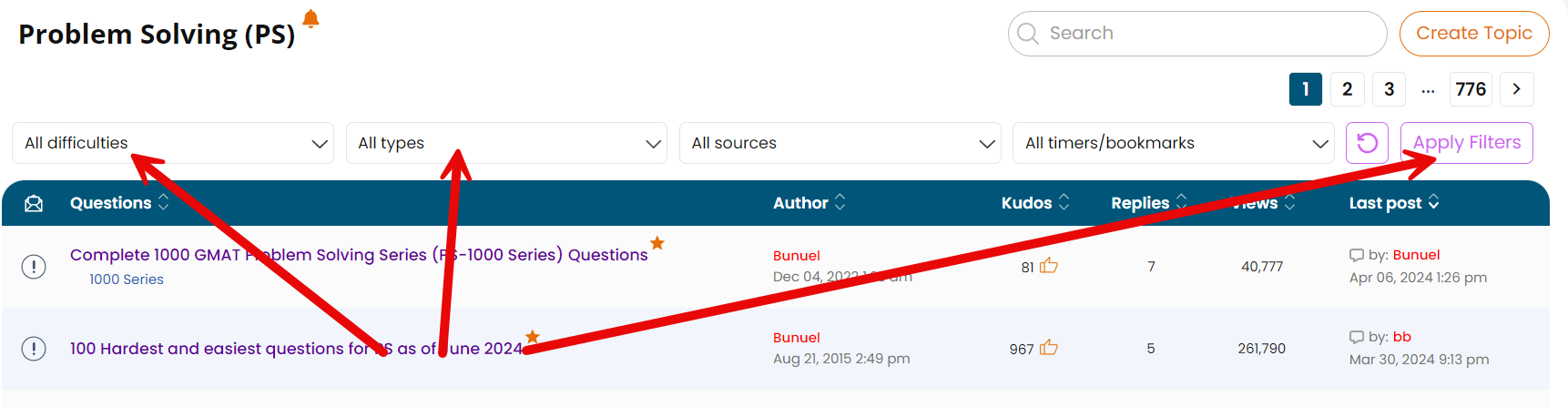Expand the All types dropdown
This screenshot has width=1568, height=407.
[x=506, y=143]
